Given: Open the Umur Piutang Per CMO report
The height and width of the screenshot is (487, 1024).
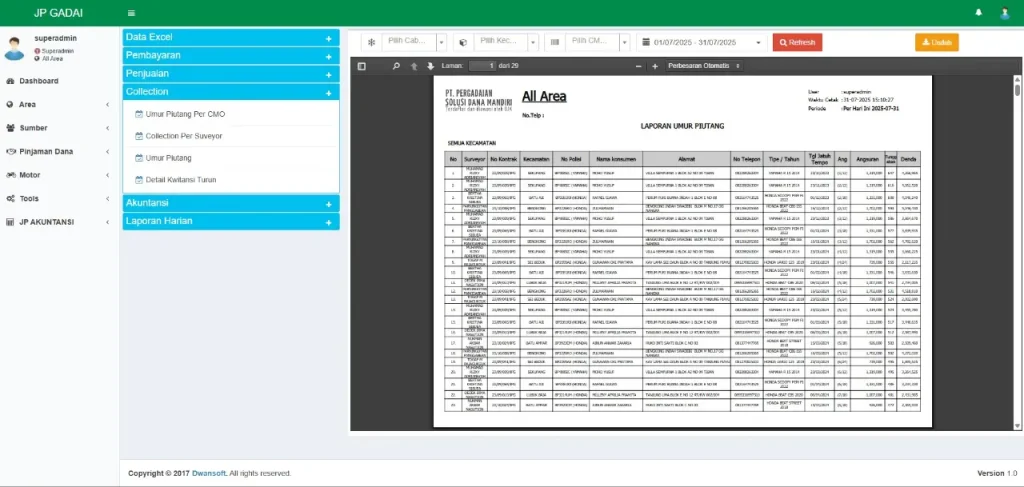Looking at the screenshot, I should click(x=185, y=114).
